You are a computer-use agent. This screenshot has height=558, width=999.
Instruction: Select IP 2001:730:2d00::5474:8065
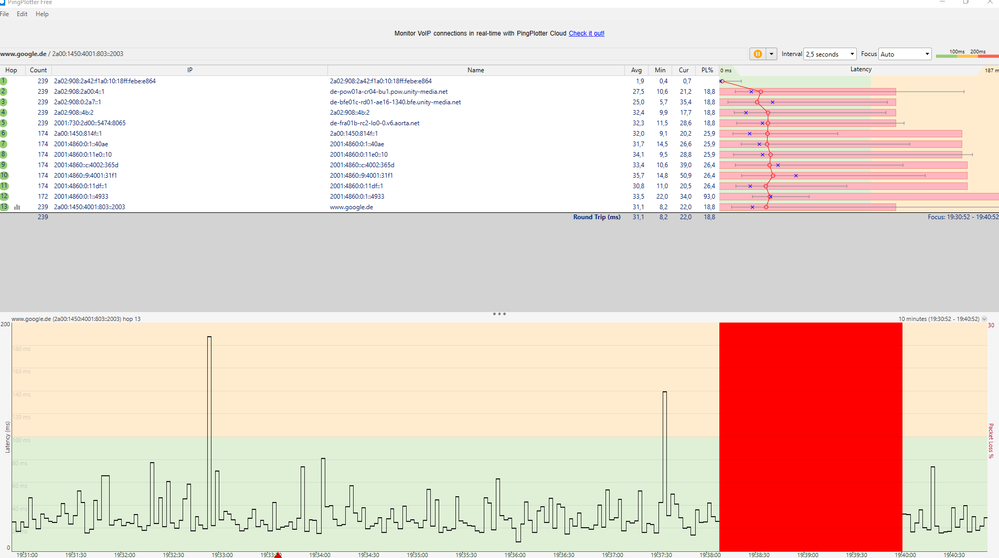pyautogui.click(x=90, y=123)
